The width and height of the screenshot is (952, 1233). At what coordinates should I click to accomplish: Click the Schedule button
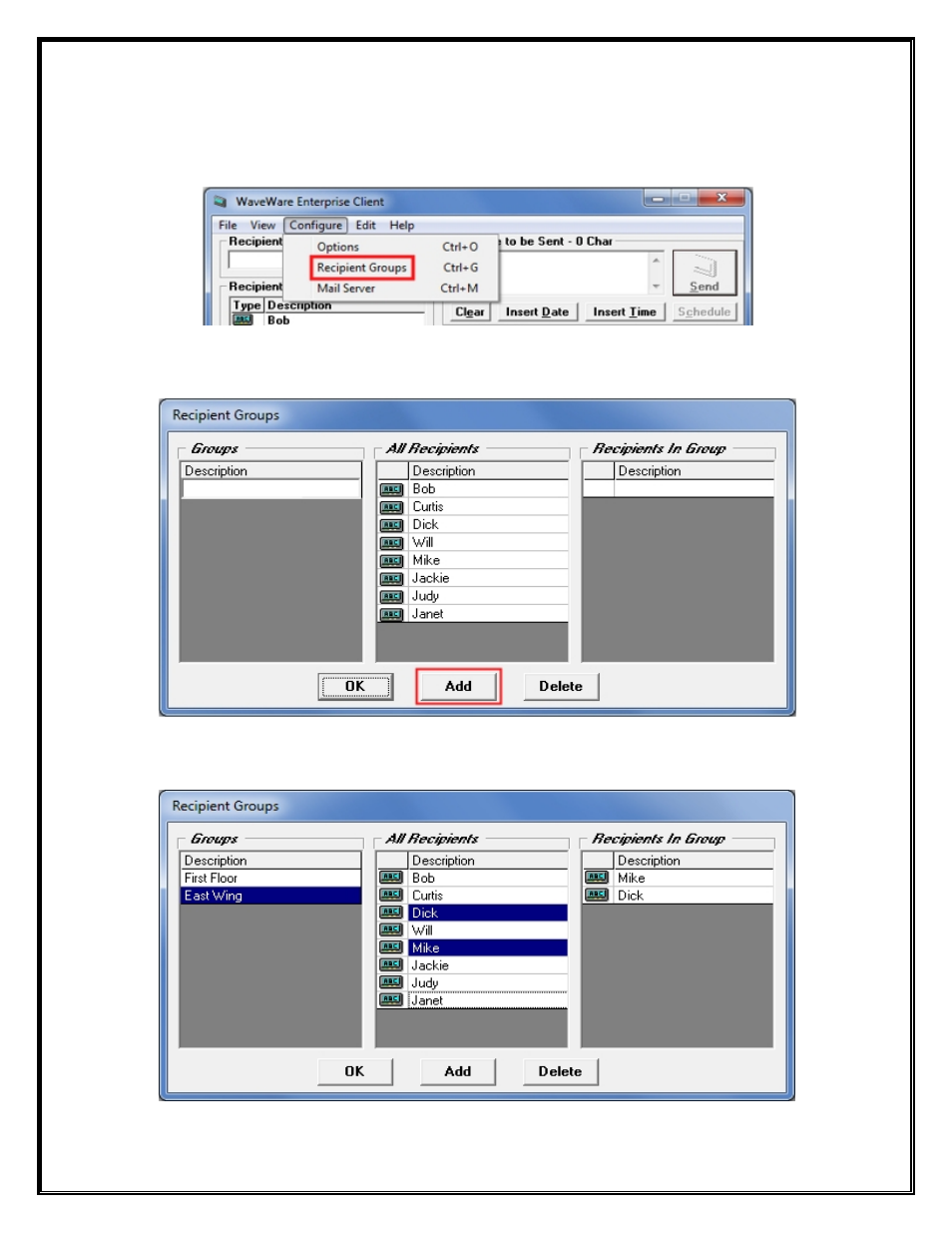pyautogui.click(x=705, y=312)
